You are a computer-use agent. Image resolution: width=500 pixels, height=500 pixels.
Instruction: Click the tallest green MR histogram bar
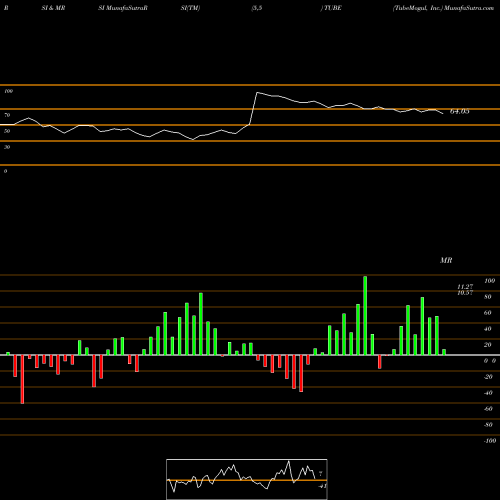coord(365,315)
